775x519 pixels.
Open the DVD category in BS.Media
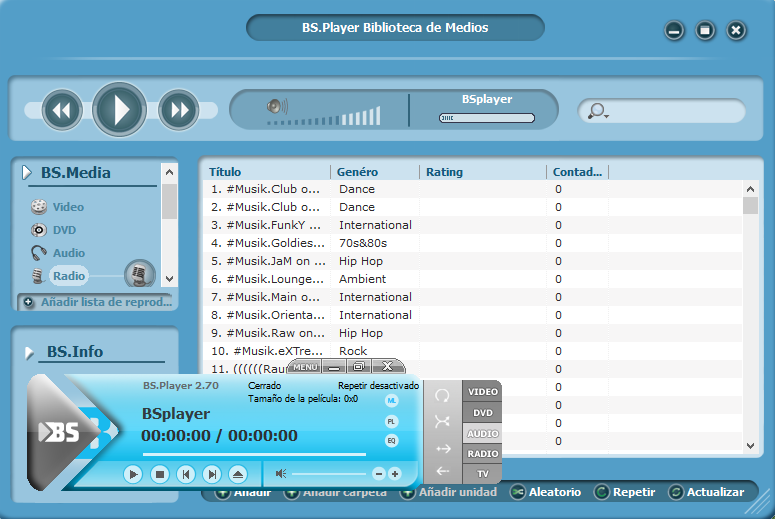(64, 230)
